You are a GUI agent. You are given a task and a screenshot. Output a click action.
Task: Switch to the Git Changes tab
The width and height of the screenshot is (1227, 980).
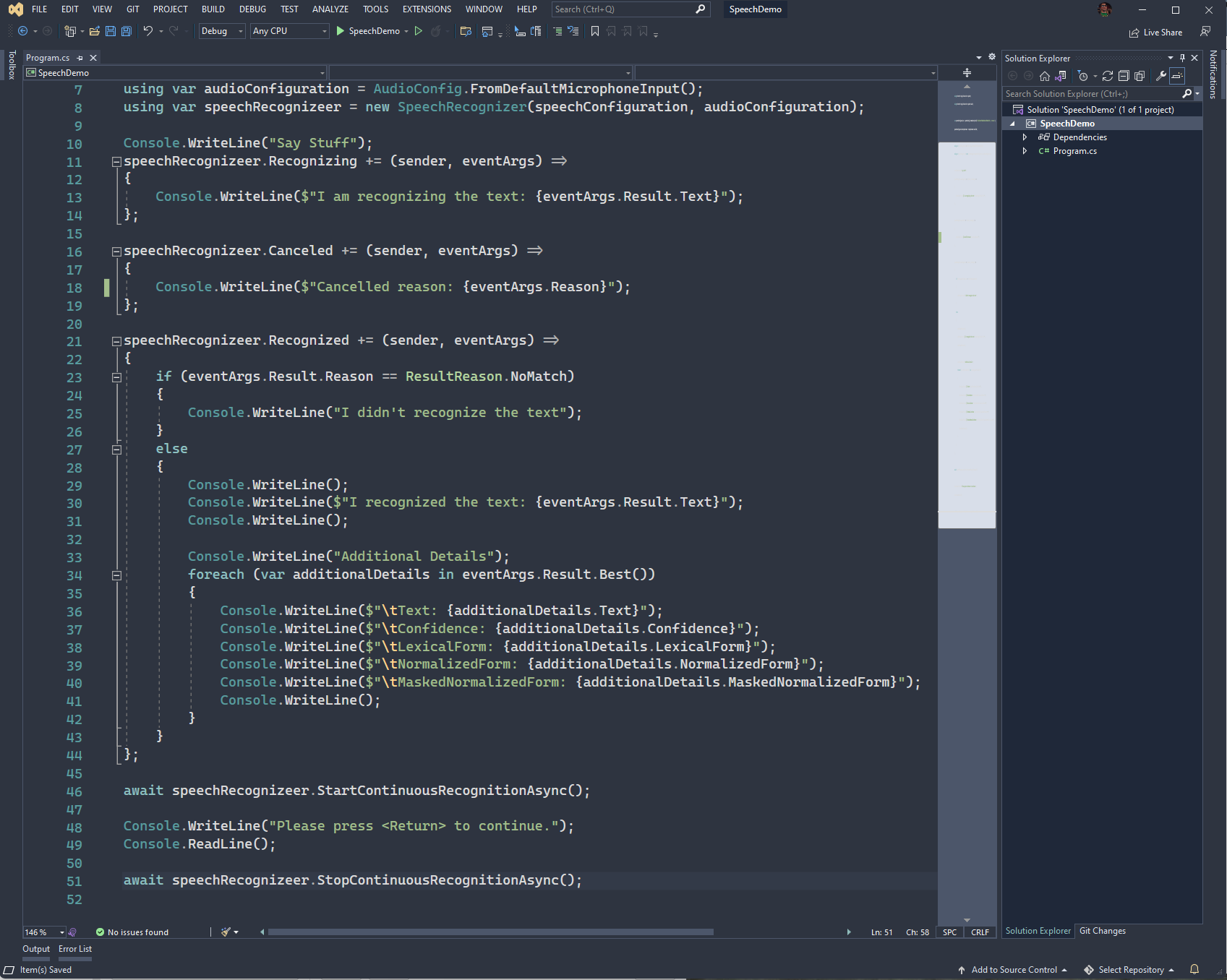[x=1103, y=931]
